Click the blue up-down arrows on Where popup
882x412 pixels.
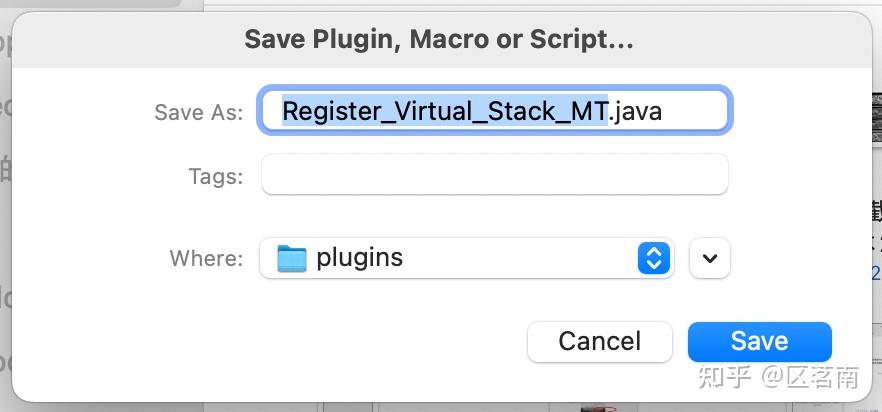(x=653, y=258)
